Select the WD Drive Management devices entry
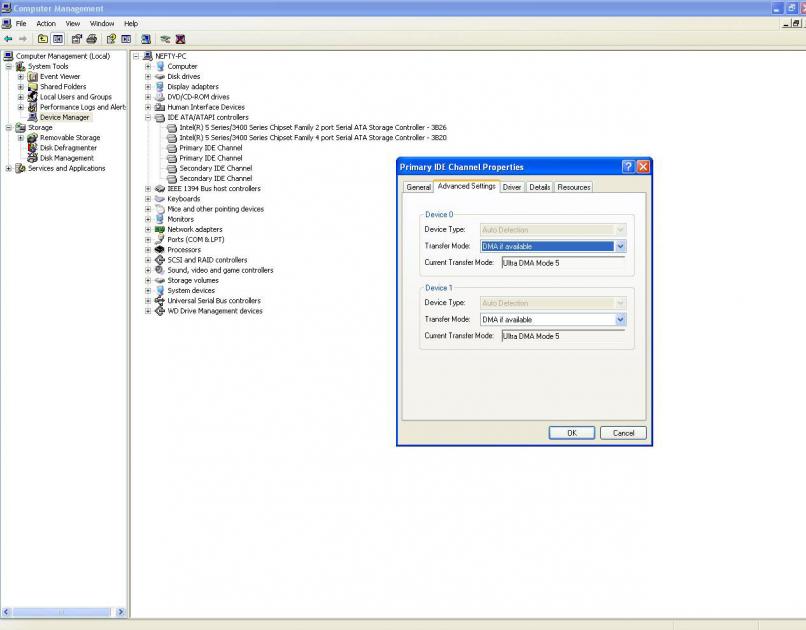This screenshot has height=630, width=806. pyautogui.click(x=215, y=311)
